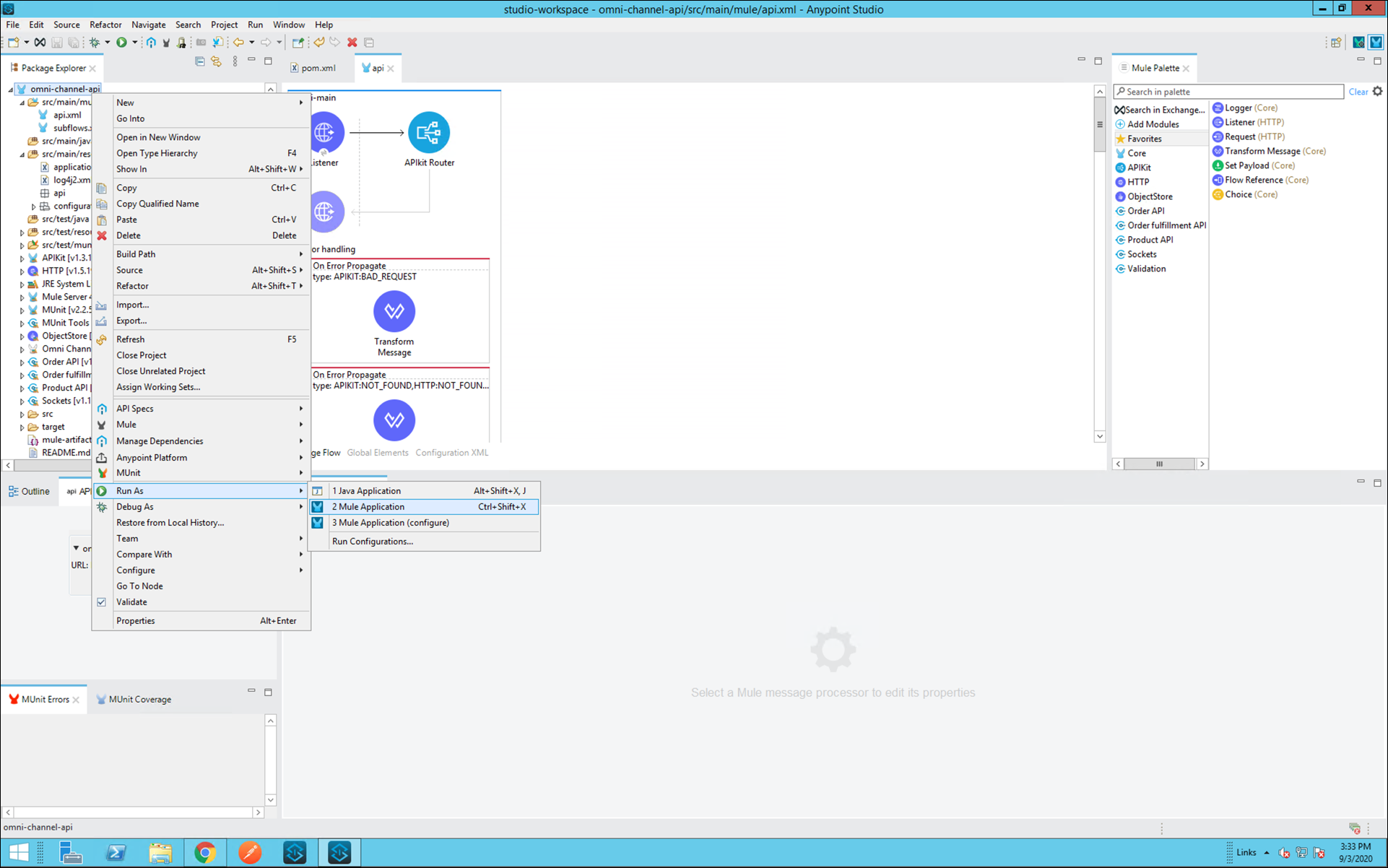Open the Run button dropdown arrow
1388x868 pixels.
click(134, 43)
